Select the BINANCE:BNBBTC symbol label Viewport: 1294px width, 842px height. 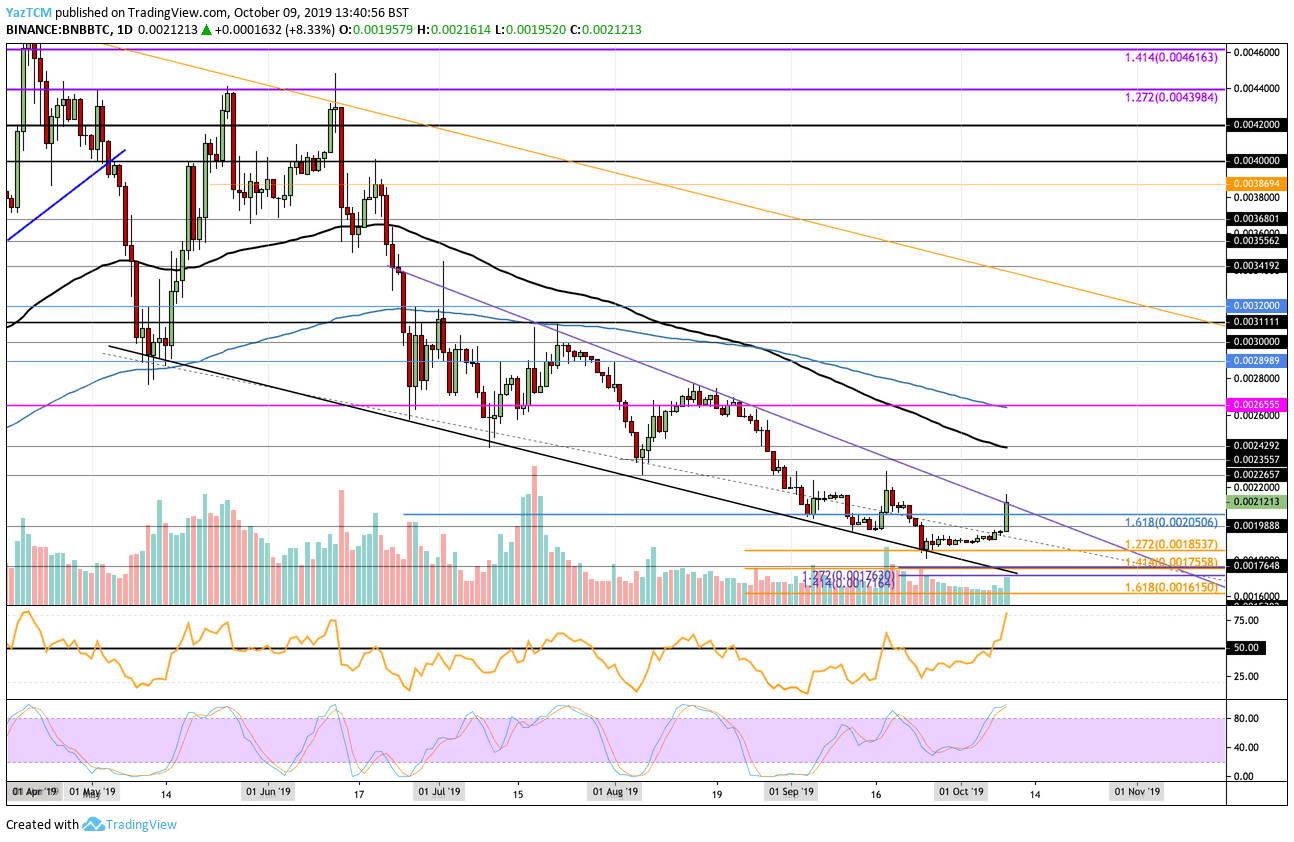click(59, 30)
